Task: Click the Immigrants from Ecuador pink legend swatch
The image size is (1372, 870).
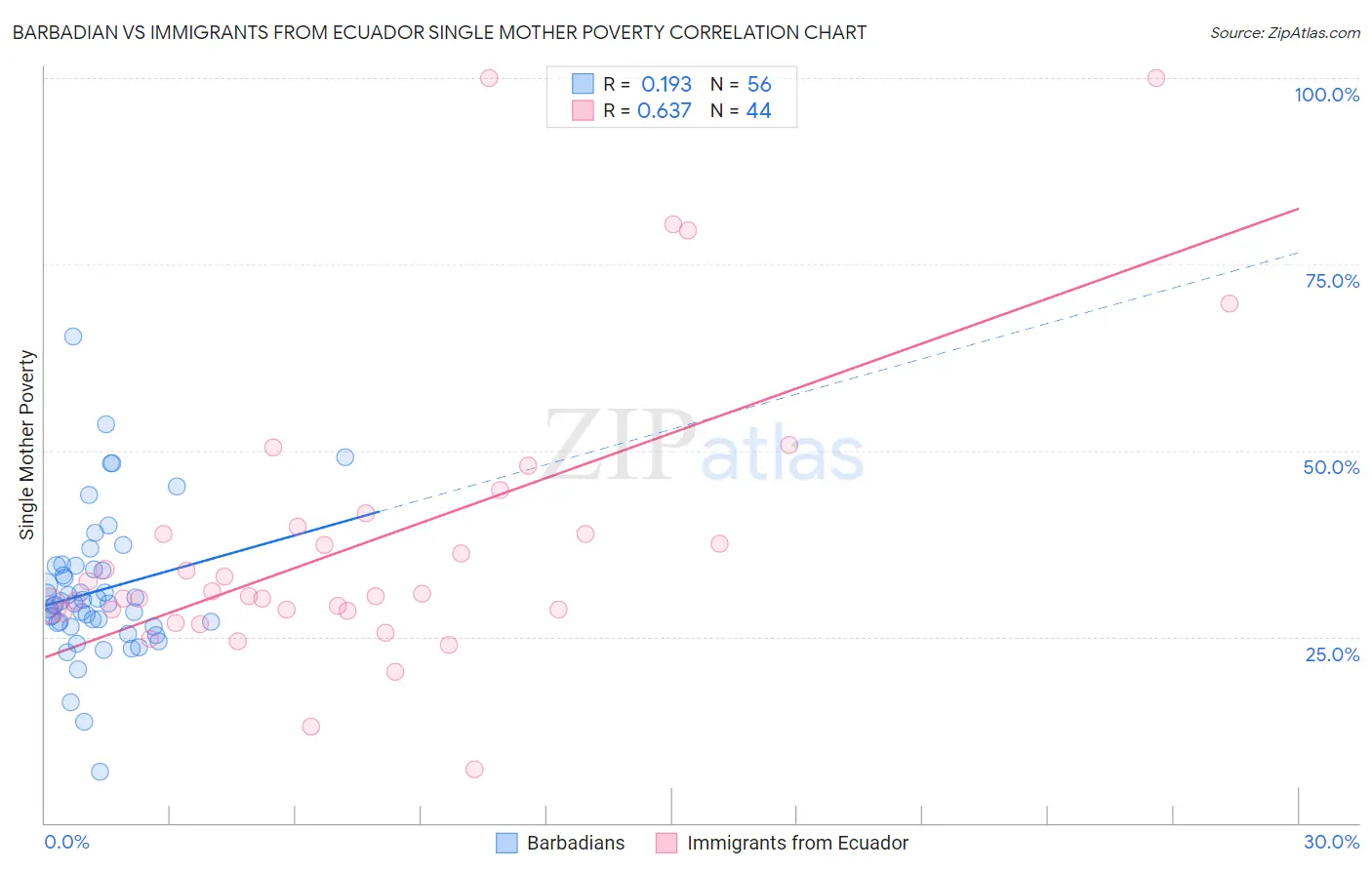Action: [666, 843]
